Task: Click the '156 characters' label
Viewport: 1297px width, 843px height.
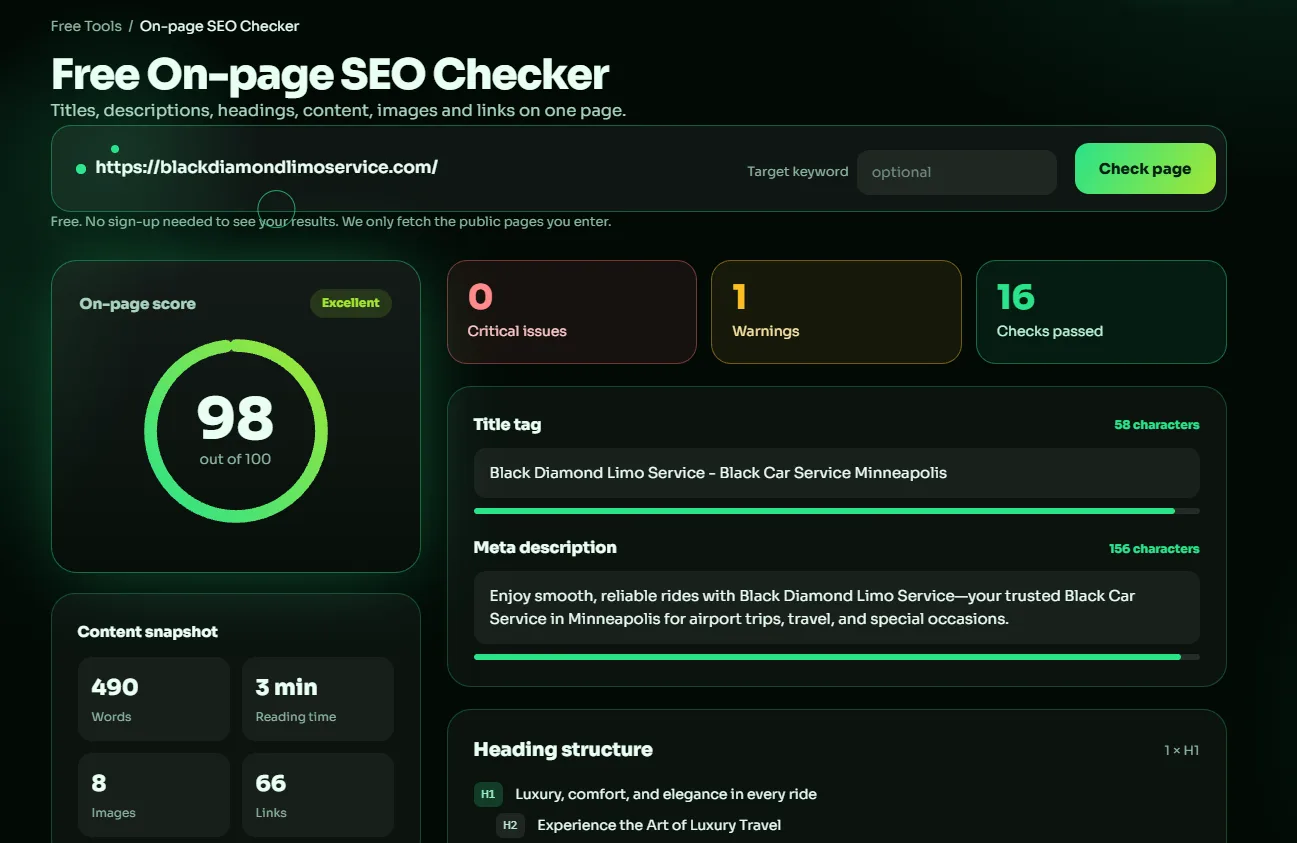Action: (x=1154, y=549)
